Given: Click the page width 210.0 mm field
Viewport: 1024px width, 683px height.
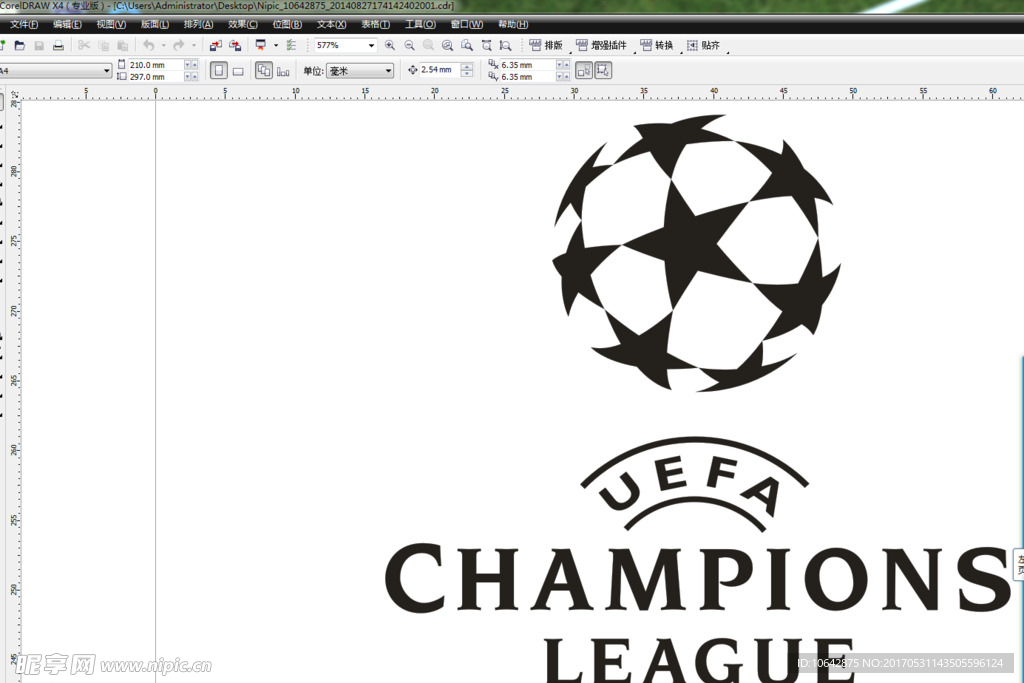Looking at the screenshot, I should click(x=155, y=65).
